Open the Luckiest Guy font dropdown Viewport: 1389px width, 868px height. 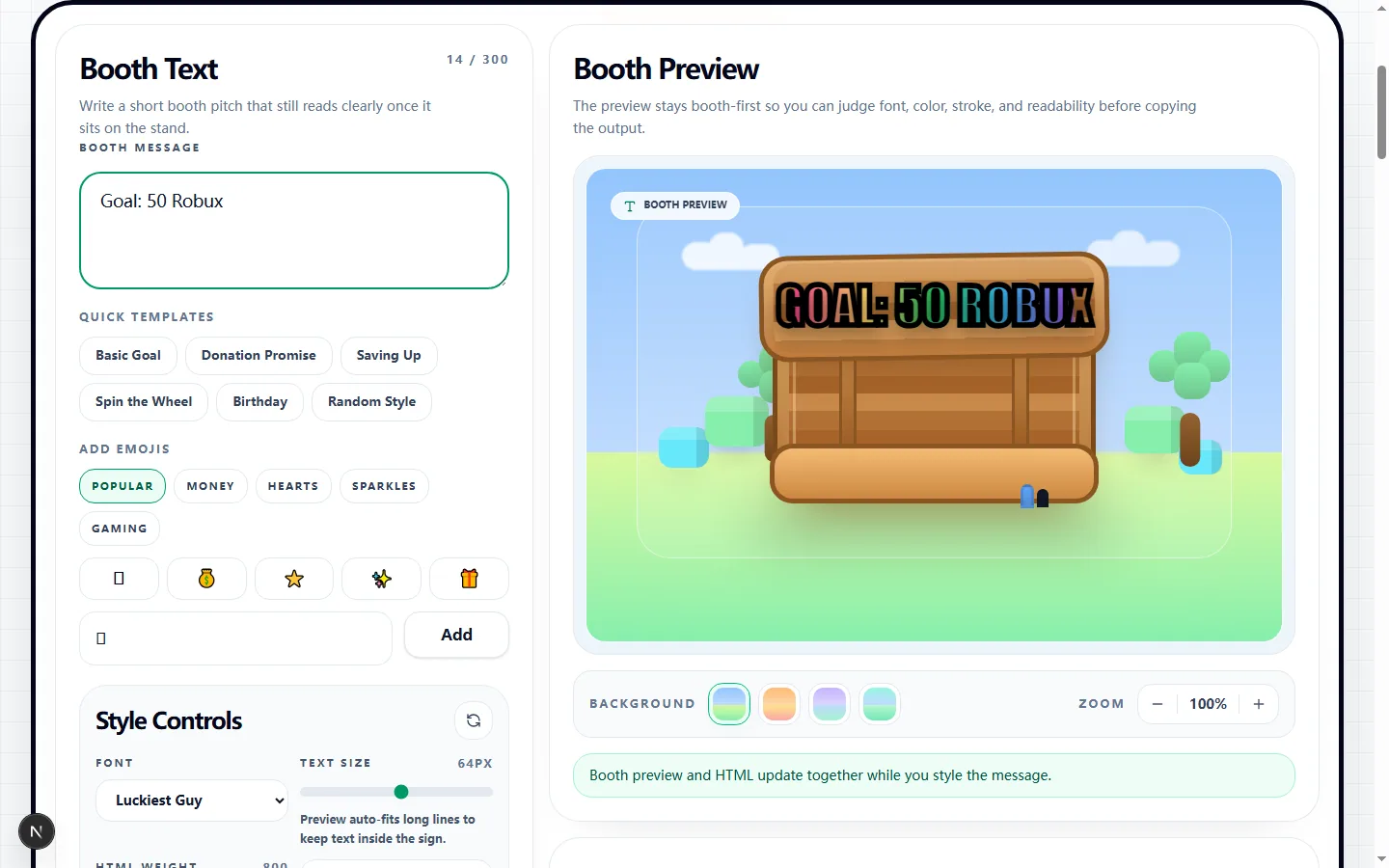click(x=192, y=800)
